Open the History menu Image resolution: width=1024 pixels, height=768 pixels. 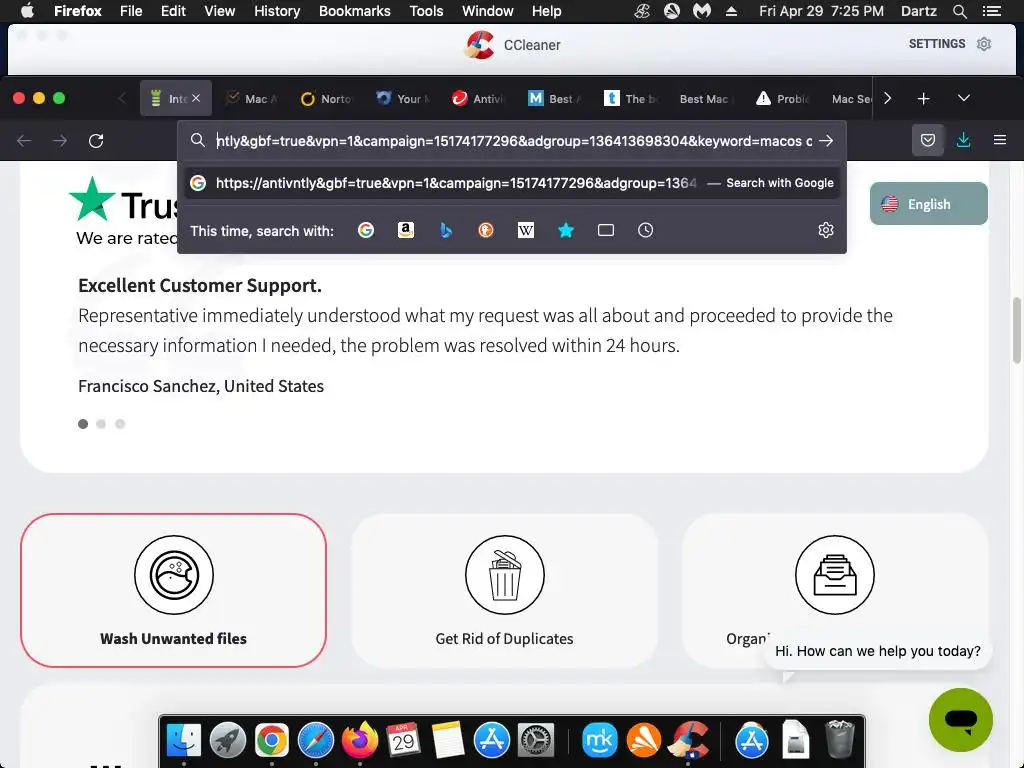tap(277, 11)
